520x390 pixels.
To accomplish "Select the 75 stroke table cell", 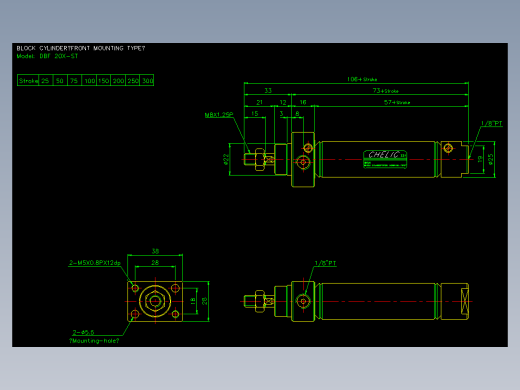I will coord(74,80).
